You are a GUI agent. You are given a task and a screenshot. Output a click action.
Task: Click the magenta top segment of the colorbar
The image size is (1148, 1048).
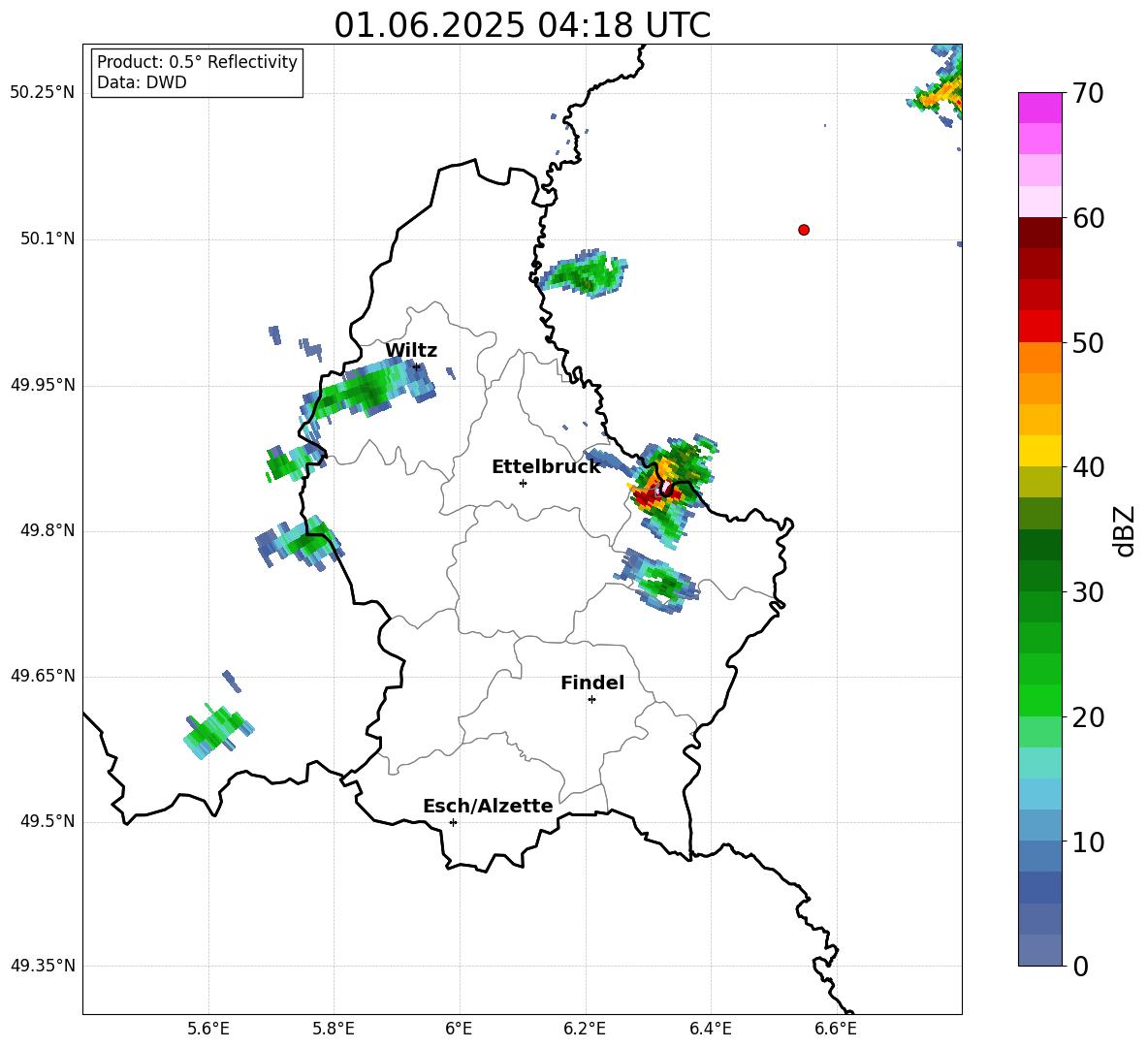pos(1039,109)
